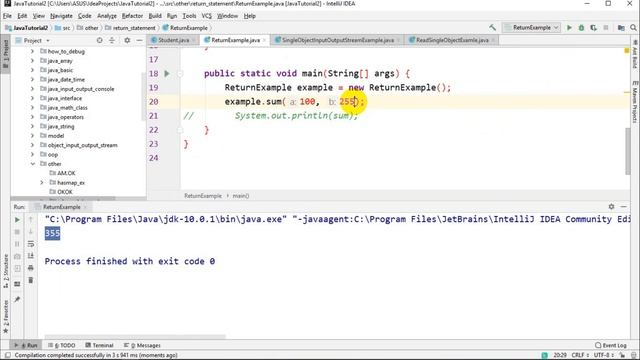Open the File menu
Screen dimensions: 640x360
click(7, 16)
